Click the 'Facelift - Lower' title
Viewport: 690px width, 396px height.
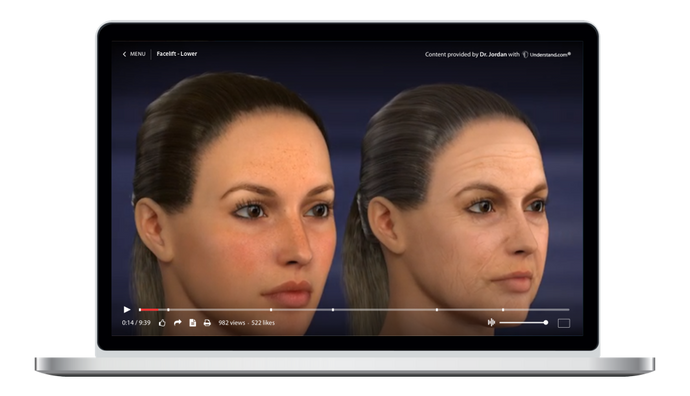pyautogui.click(x=177, y=54)
